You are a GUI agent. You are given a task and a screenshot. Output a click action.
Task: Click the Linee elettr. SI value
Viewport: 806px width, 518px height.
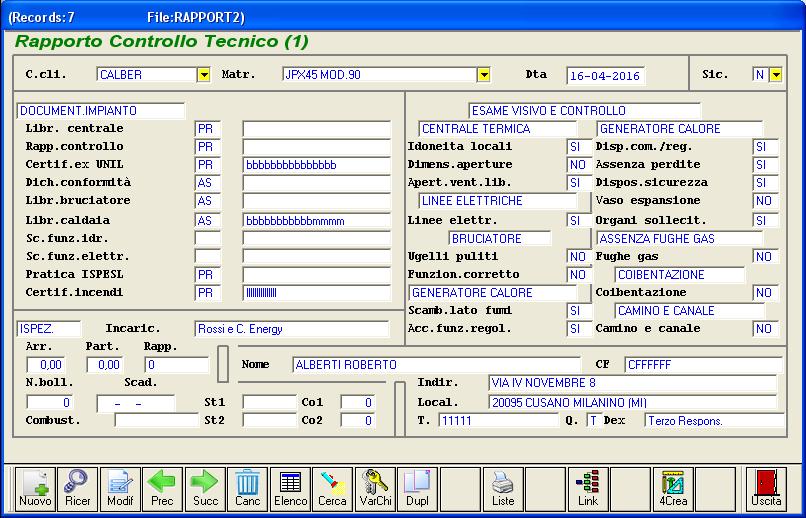[x=579, y=220]
